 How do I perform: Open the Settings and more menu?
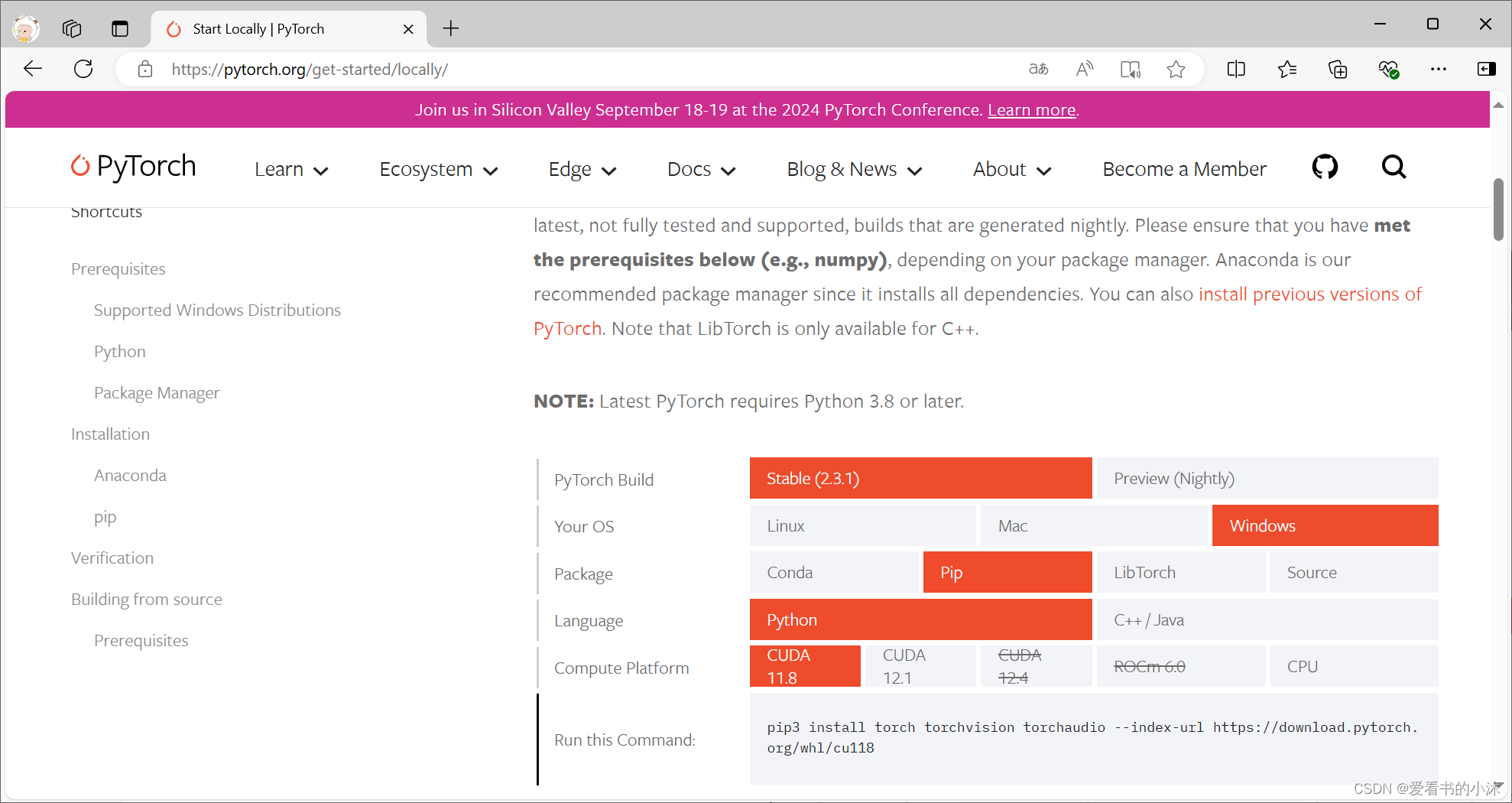click(x=1439, y=70)
